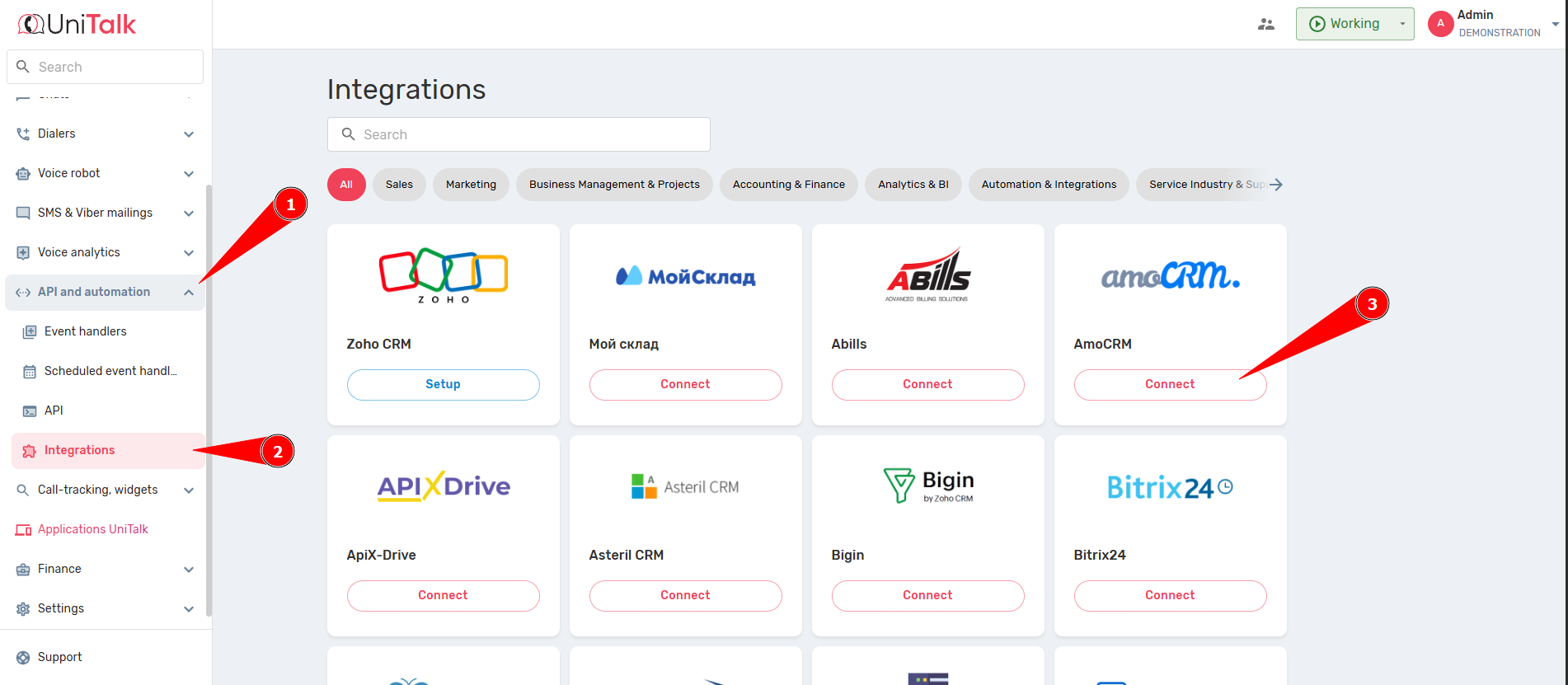Open the contacts people icon in header
This screenshot has height=685, width=1568.
[1265, 24]
